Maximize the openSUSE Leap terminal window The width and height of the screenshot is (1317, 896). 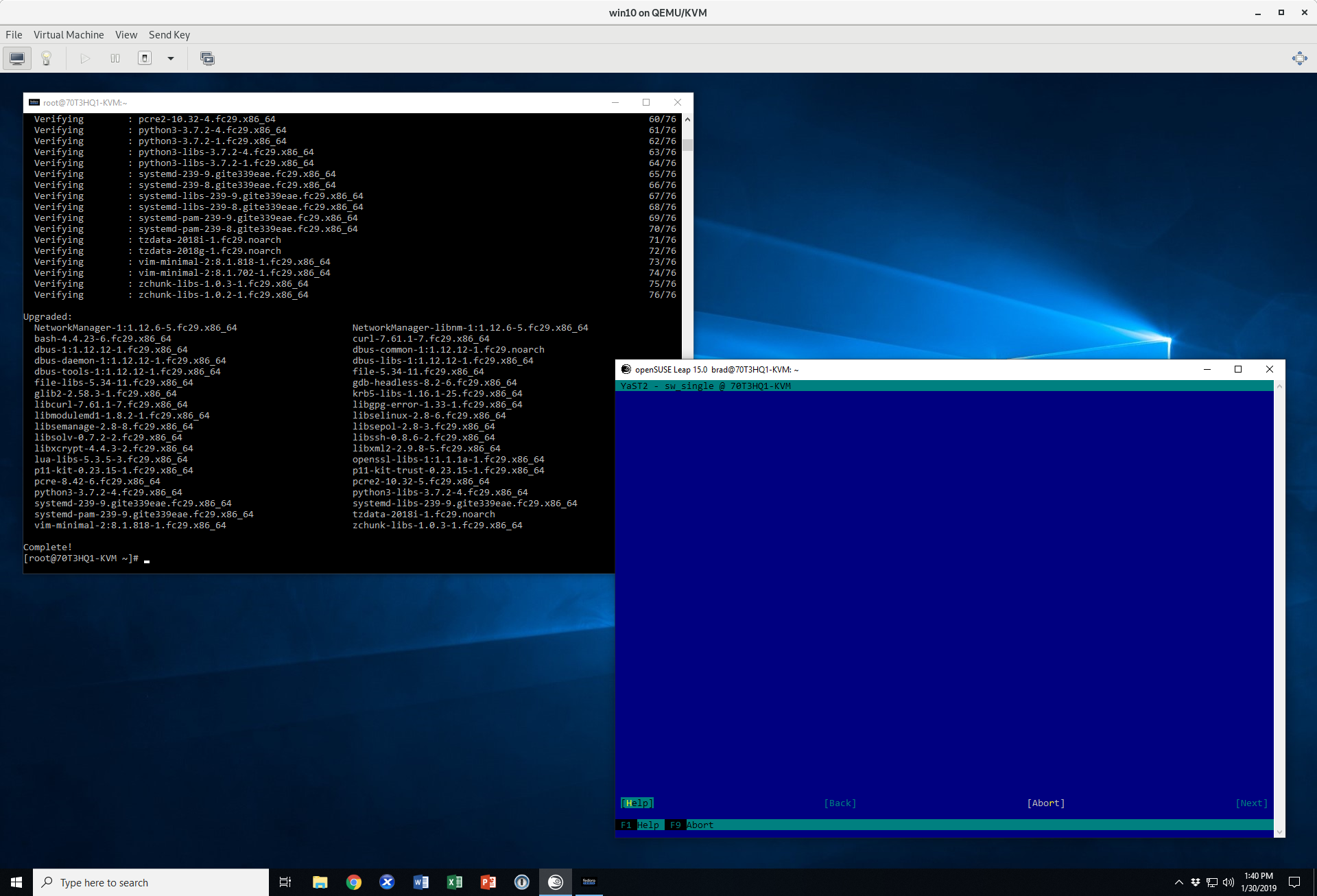coord(1238,369)
